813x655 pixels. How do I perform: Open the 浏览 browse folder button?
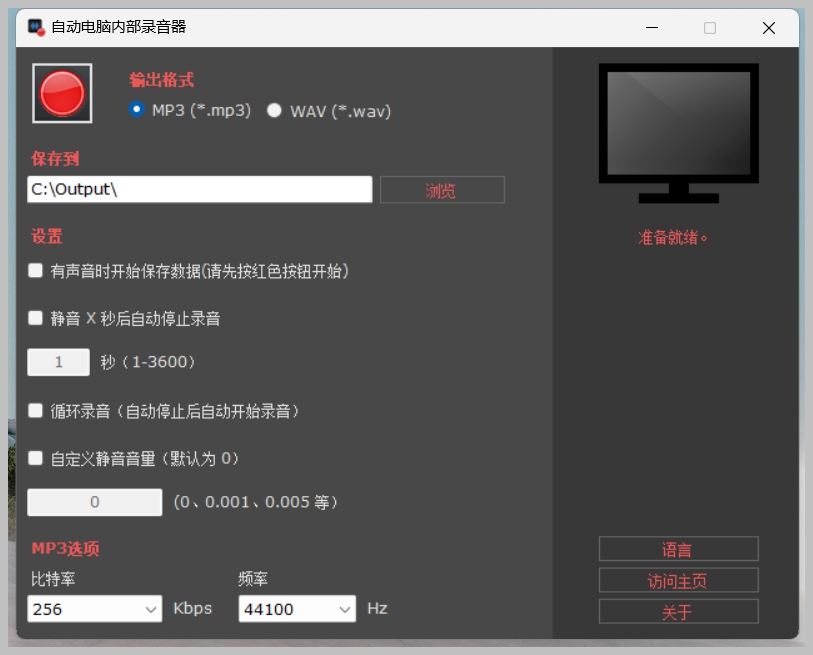[442, 190]
